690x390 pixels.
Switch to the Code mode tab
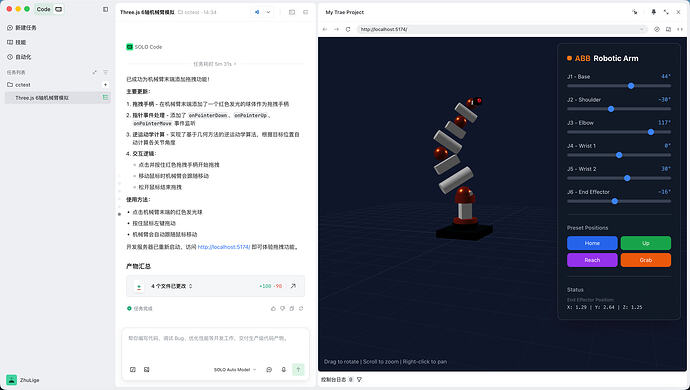43,9
